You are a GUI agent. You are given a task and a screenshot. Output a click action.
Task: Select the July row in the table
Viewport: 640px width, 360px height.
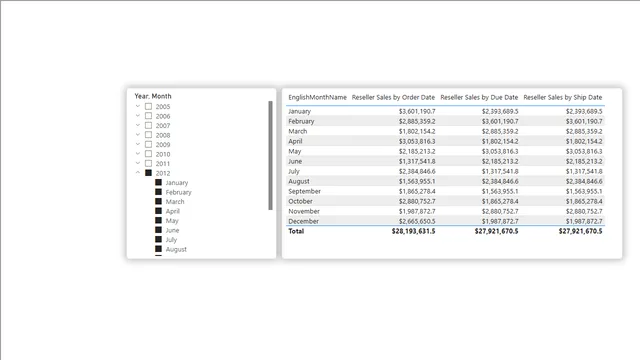coord(445,171)
